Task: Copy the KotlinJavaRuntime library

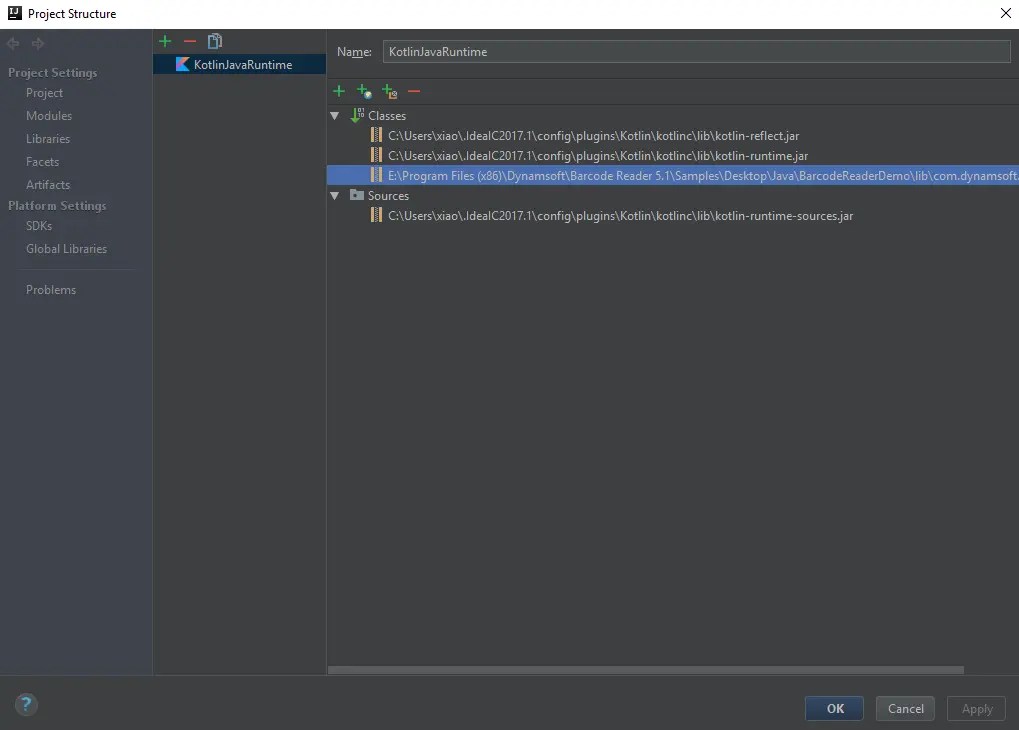Action: tap(214, 41)
